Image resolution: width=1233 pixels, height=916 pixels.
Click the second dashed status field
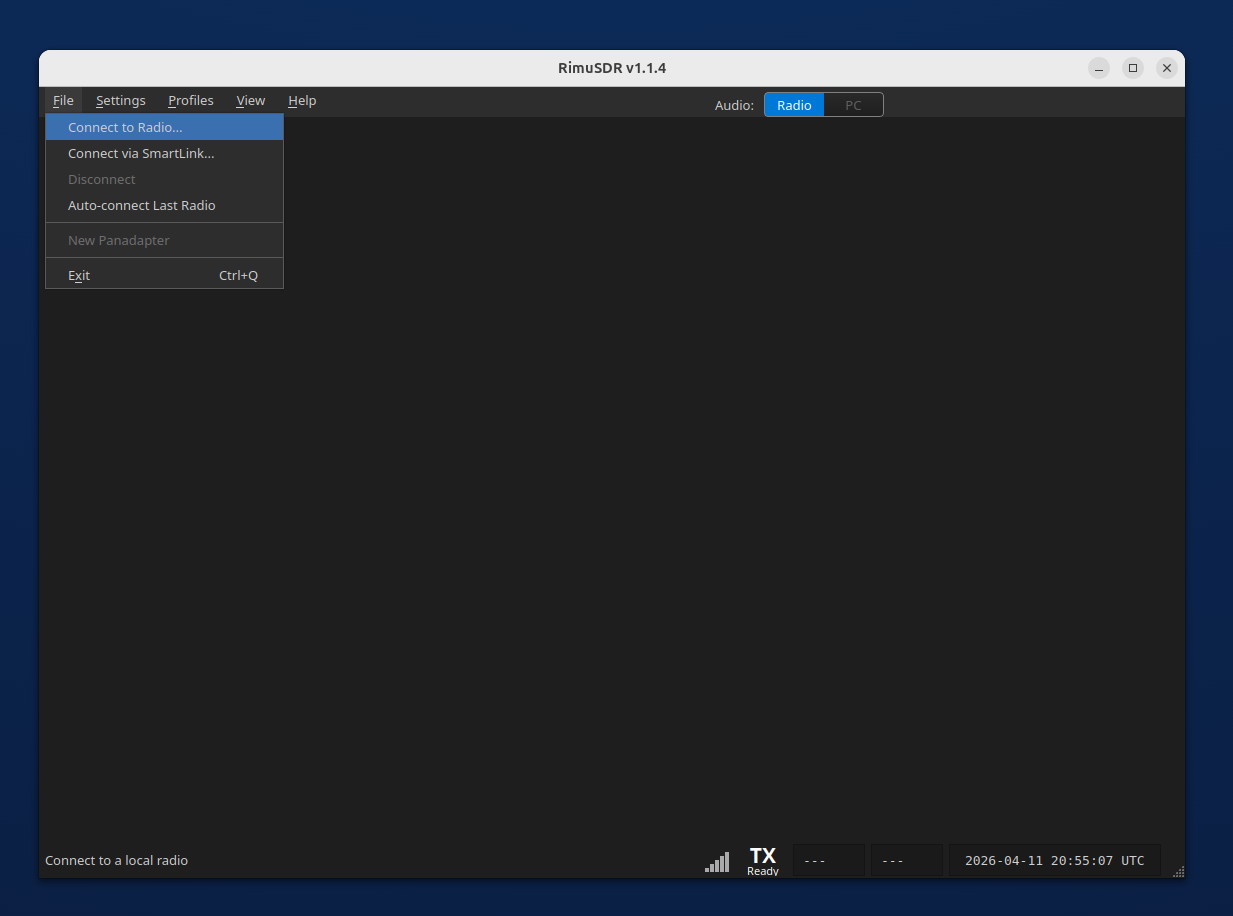point(906,859)
